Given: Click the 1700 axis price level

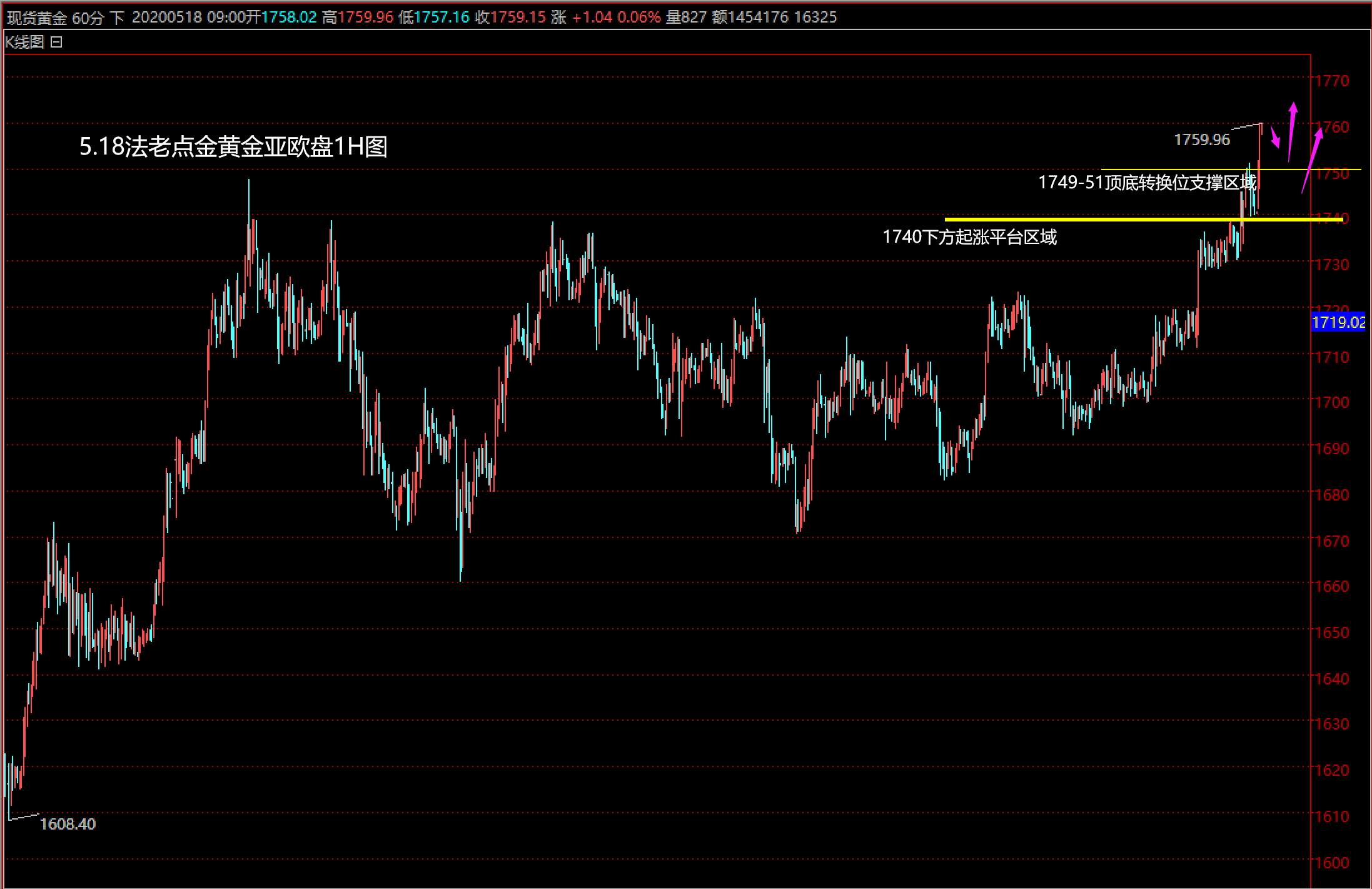Looking at the screenshot, I should point(1333,402).
